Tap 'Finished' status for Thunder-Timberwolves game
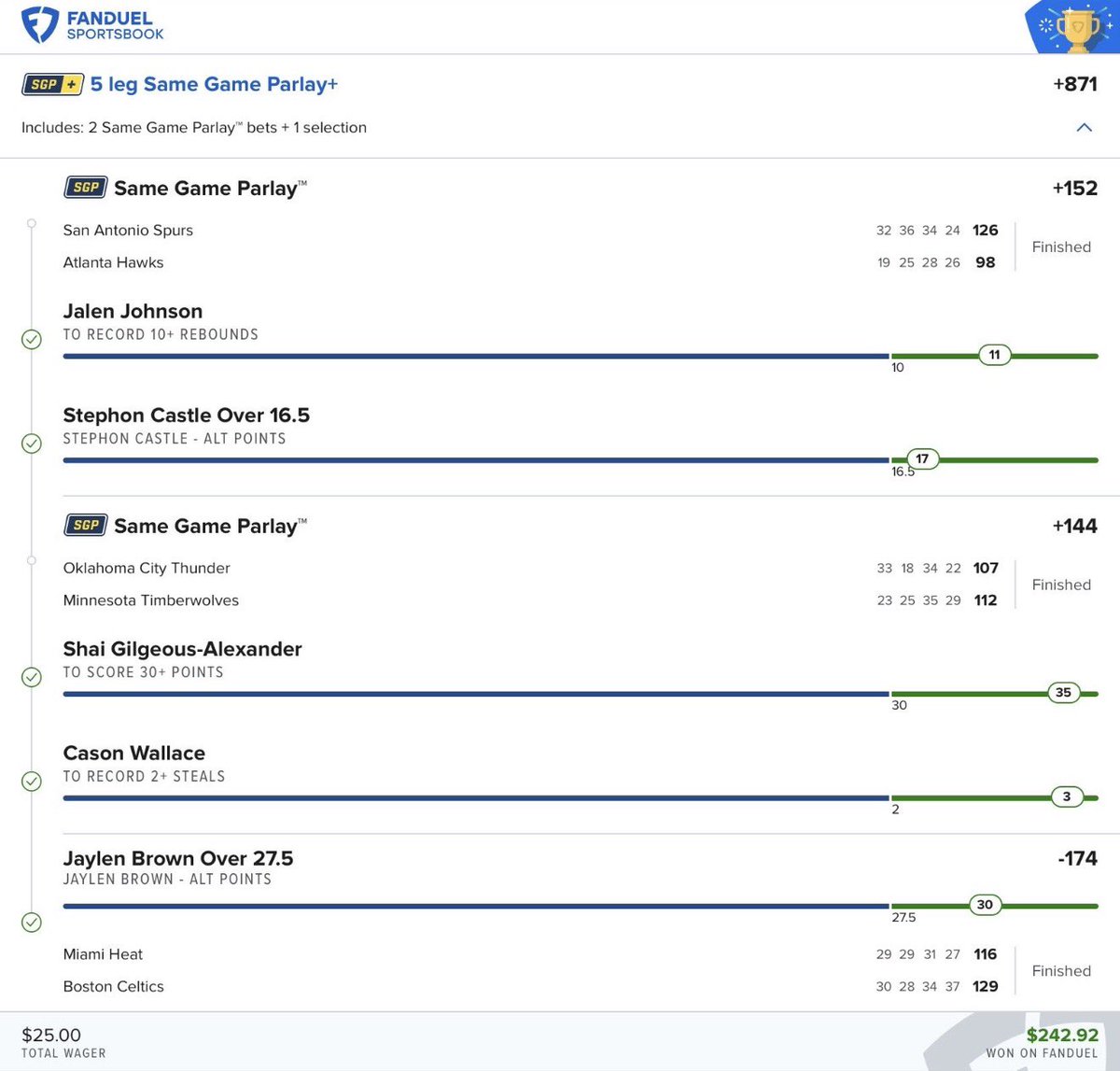Viewport: 1120px width, 1071px height. [1061, 585]
